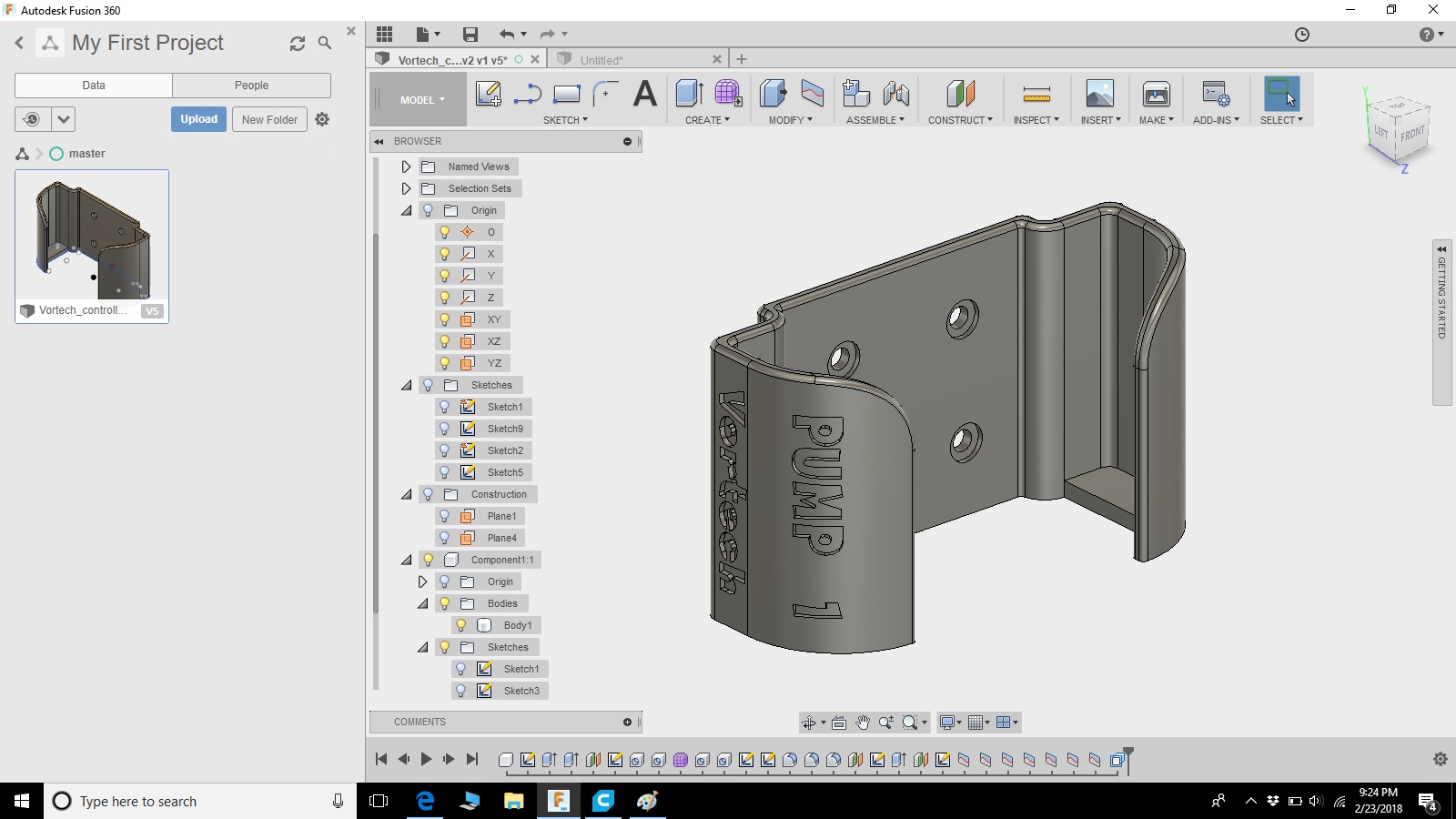Switch to the People tab

tap(251, 86)
